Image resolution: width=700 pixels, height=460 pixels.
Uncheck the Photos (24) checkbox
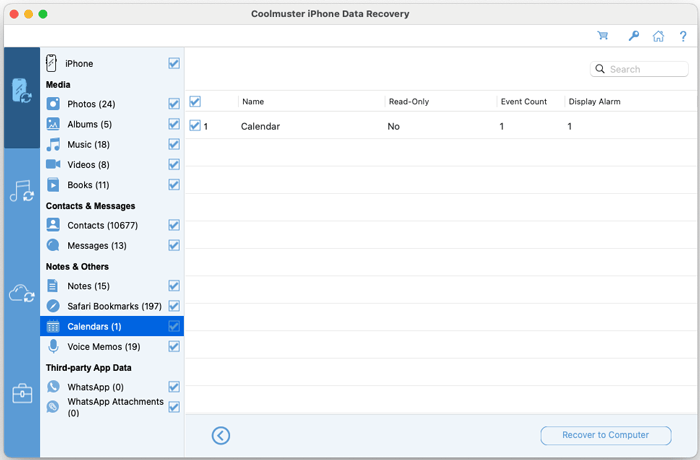pyautogui.click(x=174, y=104)
